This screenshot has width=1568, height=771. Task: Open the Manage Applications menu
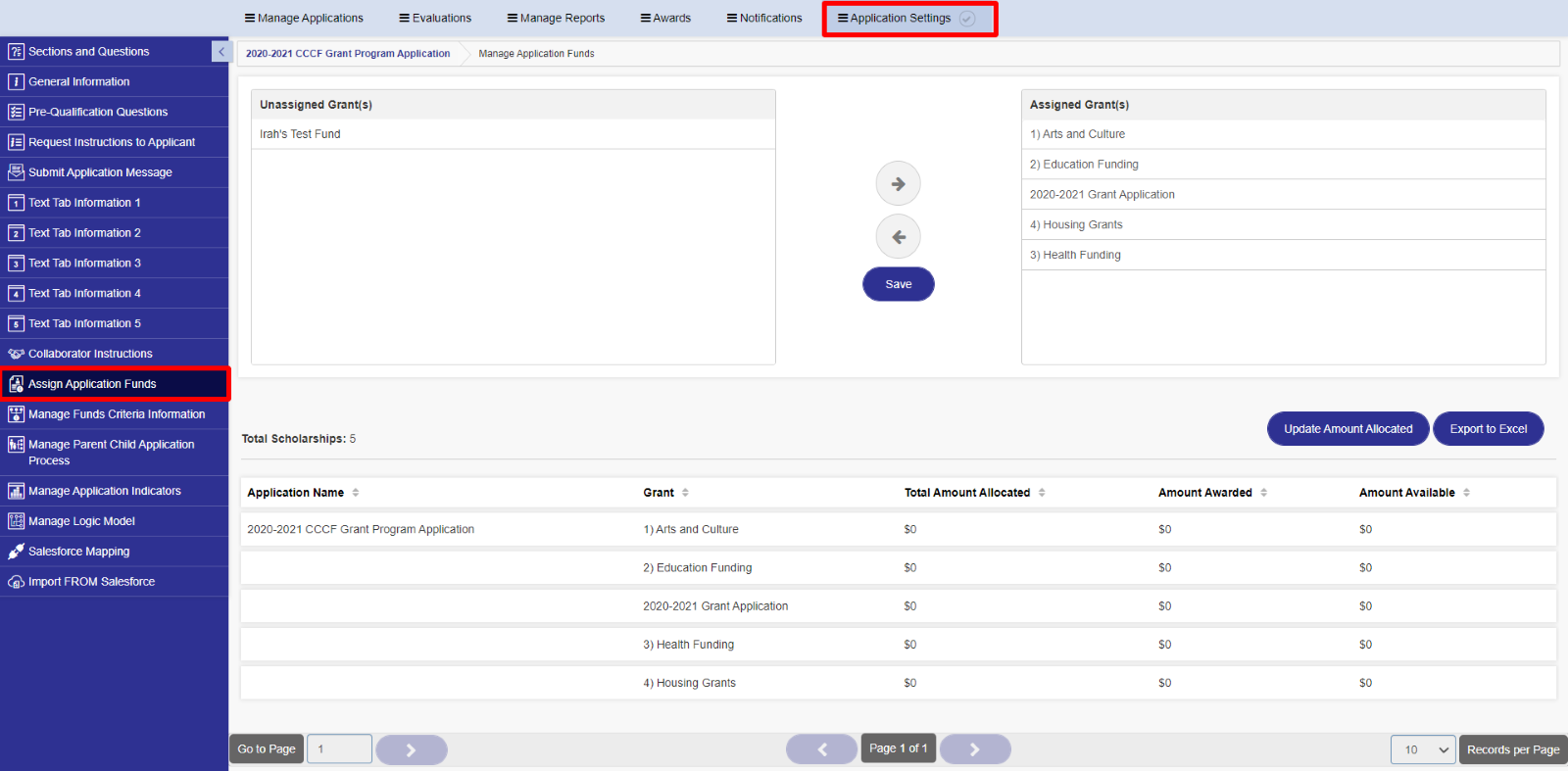point(304,18)
